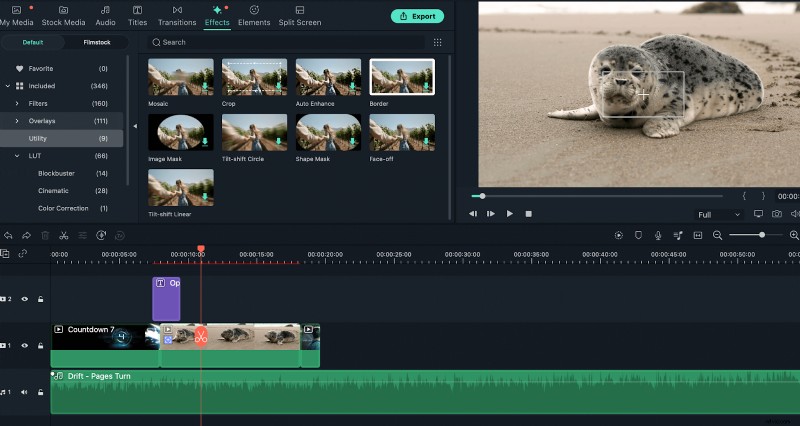The image size is (800, 426).
Task: Open the Stock Media tab
Action: coord(63,16)
